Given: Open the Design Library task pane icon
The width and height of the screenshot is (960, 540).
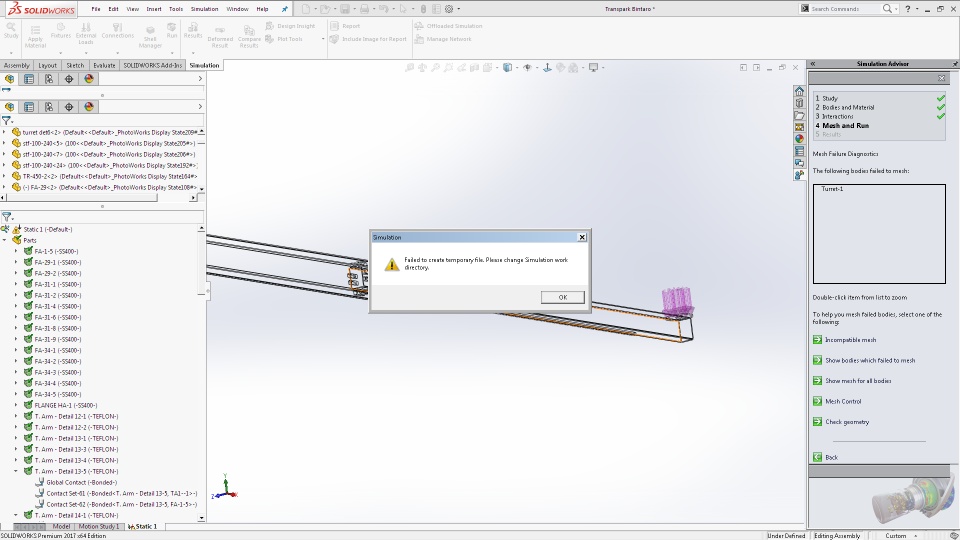Looking at the screenshot, I should click(x=799, y=103).
